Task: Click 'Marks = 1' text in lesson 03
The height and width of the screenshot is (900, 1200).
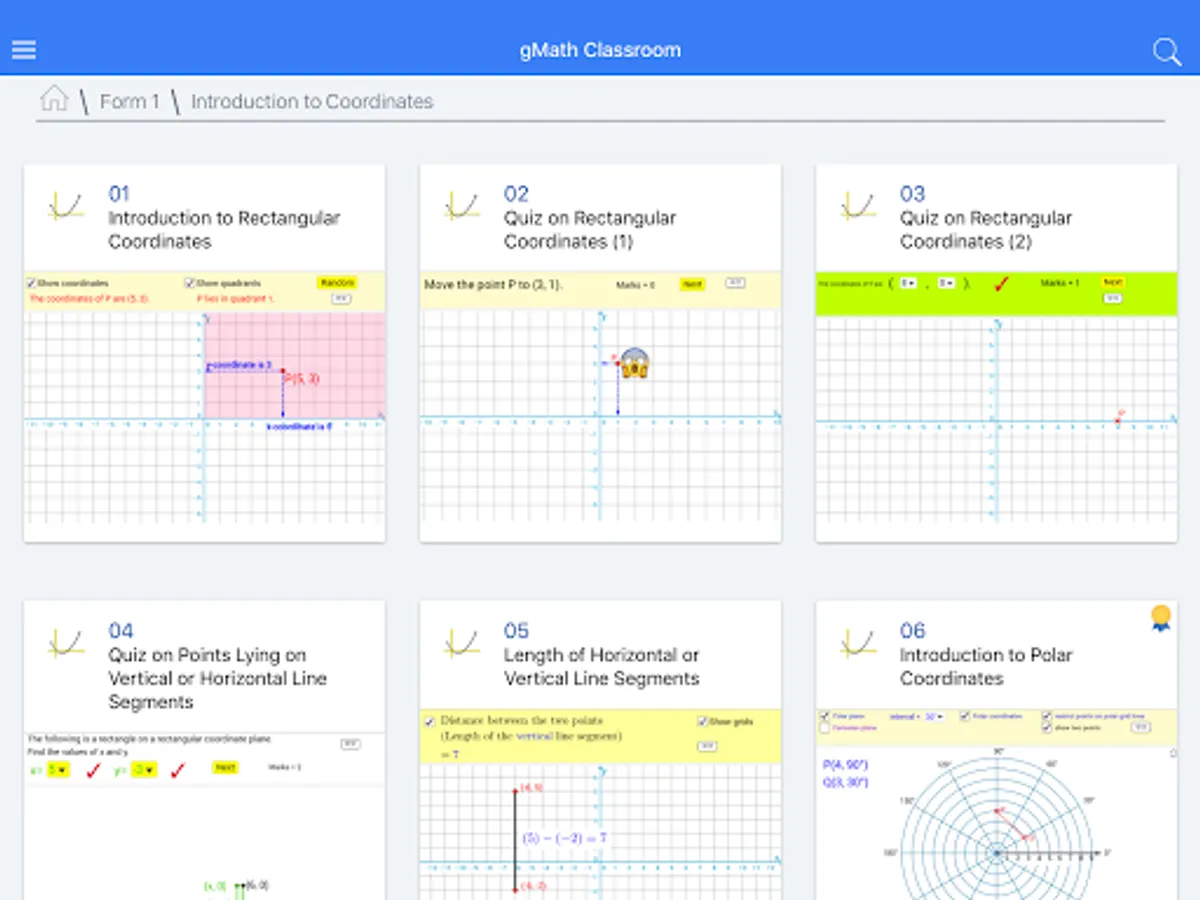Action: point(1059,284)
